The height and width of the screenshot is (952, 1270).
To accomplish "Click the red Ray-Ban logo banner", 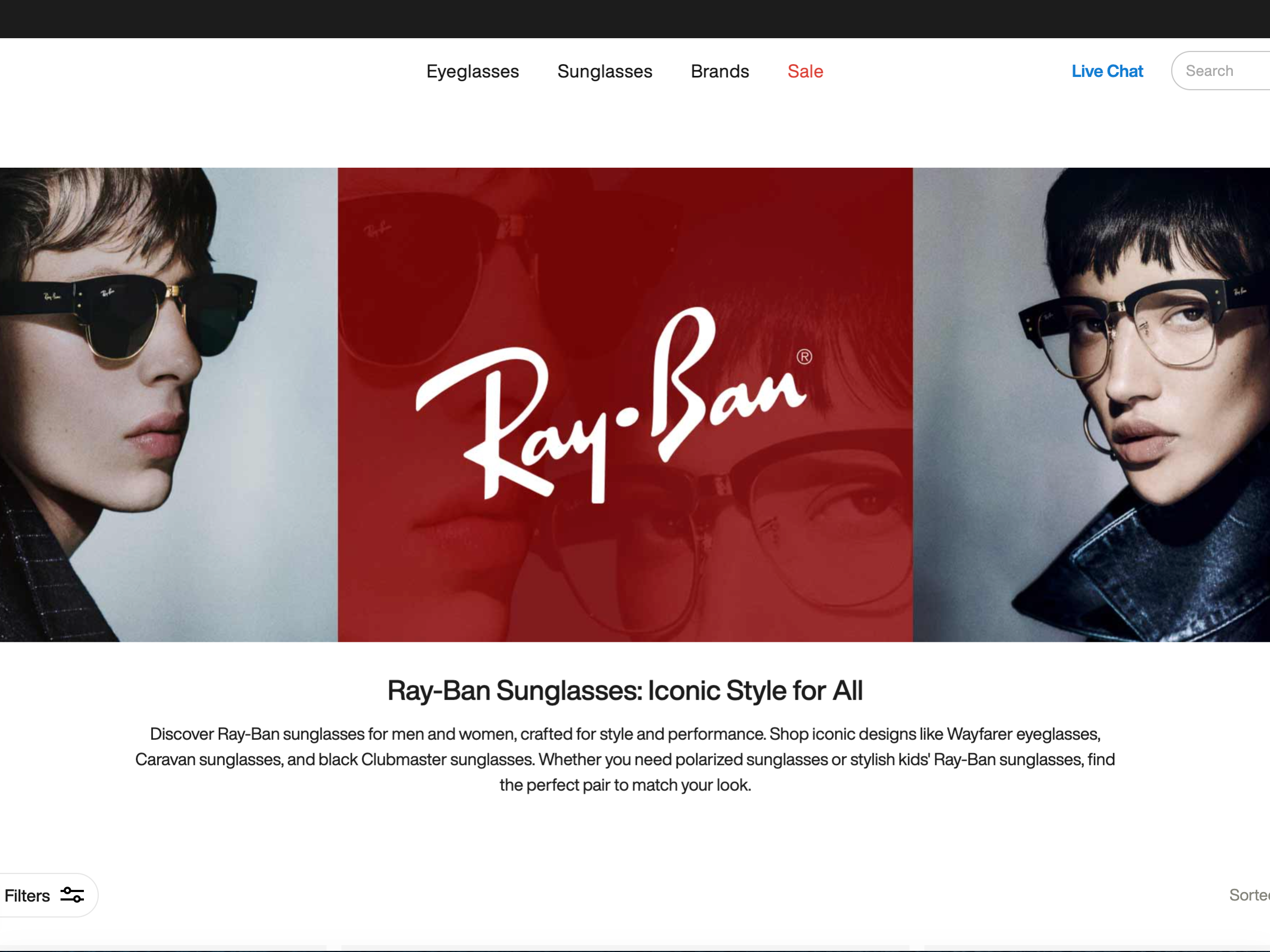I will [625, 405].
